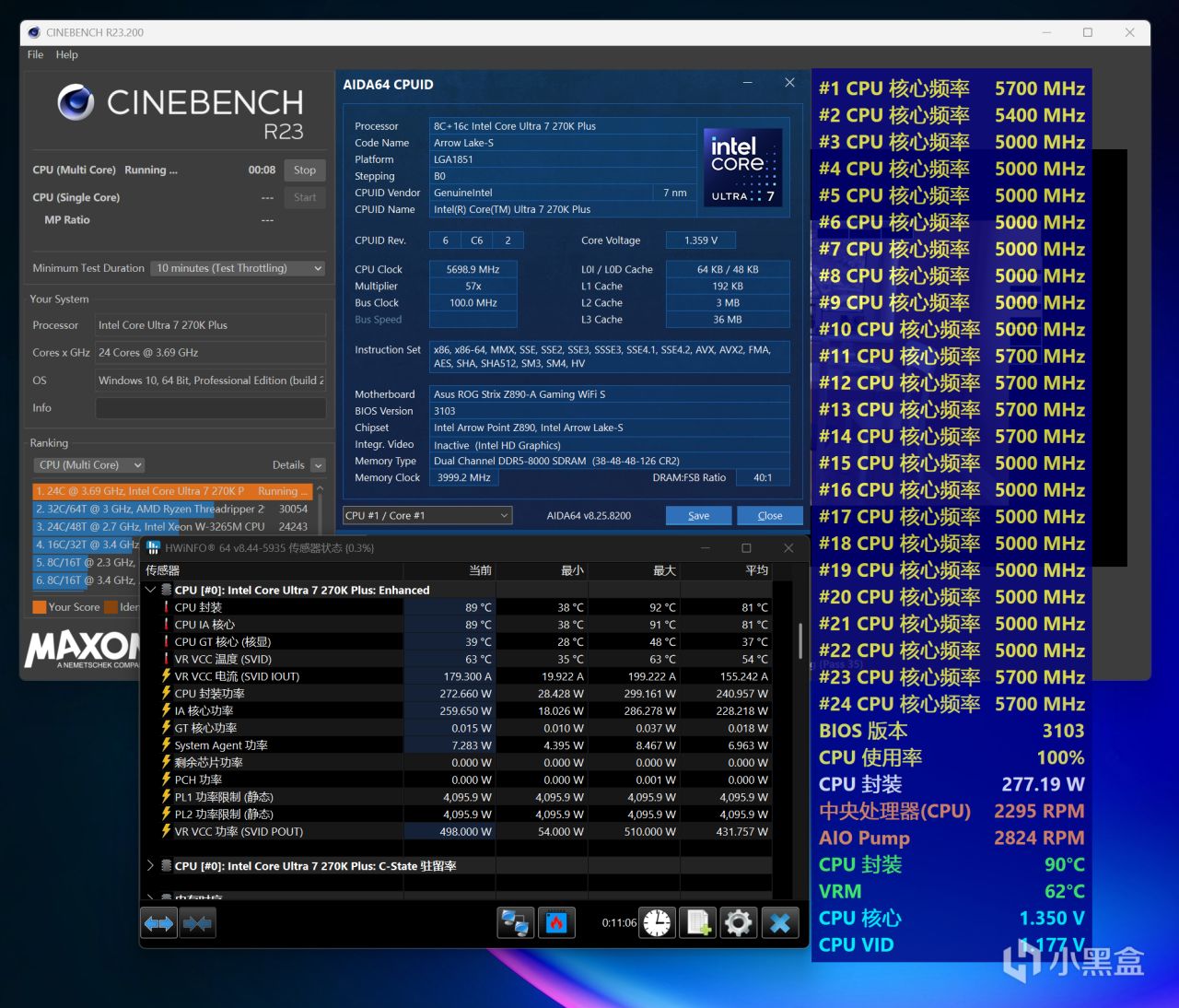Reset the HWiNFO clock timer icon

tap(658, 922)
